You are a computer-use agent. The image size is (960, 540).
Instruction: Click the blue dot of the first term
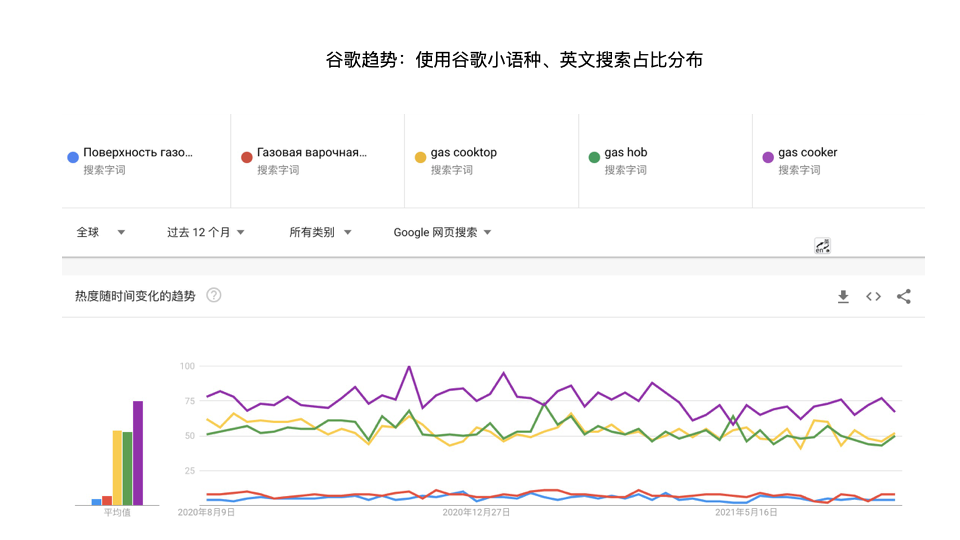73,157
